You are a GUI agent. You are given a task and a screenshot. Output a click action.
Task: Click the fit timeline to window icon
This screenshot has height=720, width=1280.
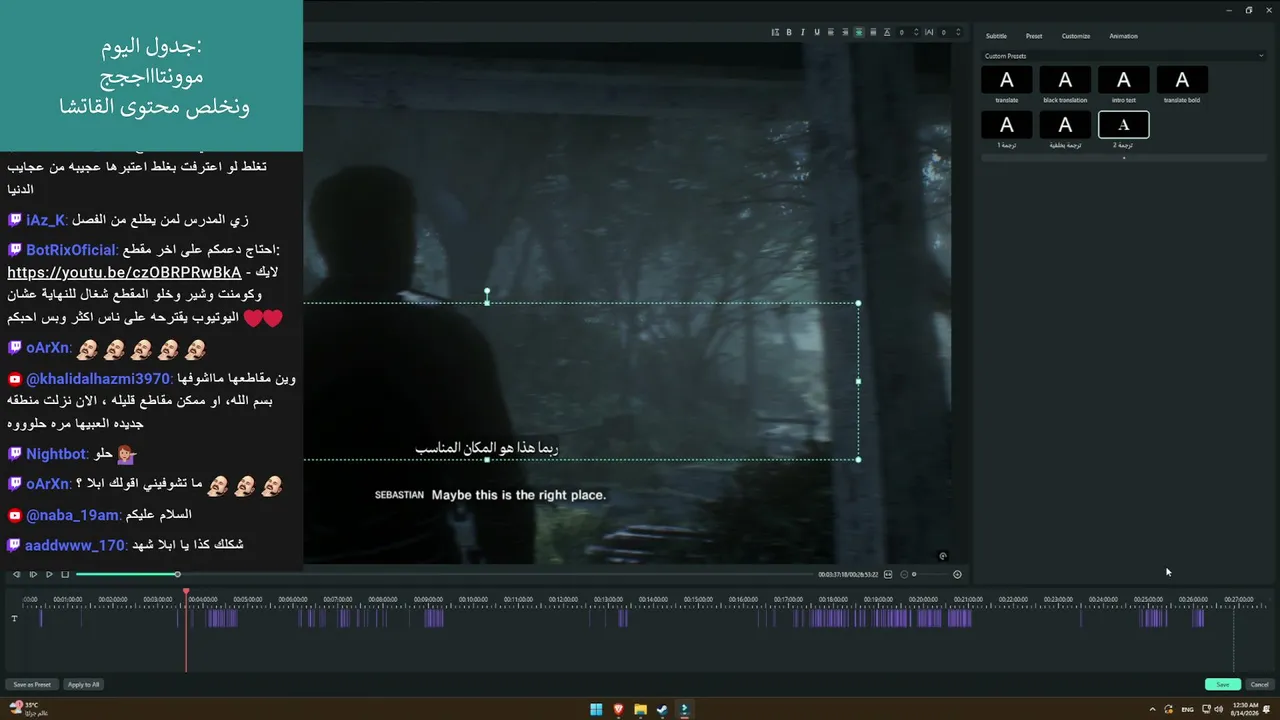click(x=888, y=574)
